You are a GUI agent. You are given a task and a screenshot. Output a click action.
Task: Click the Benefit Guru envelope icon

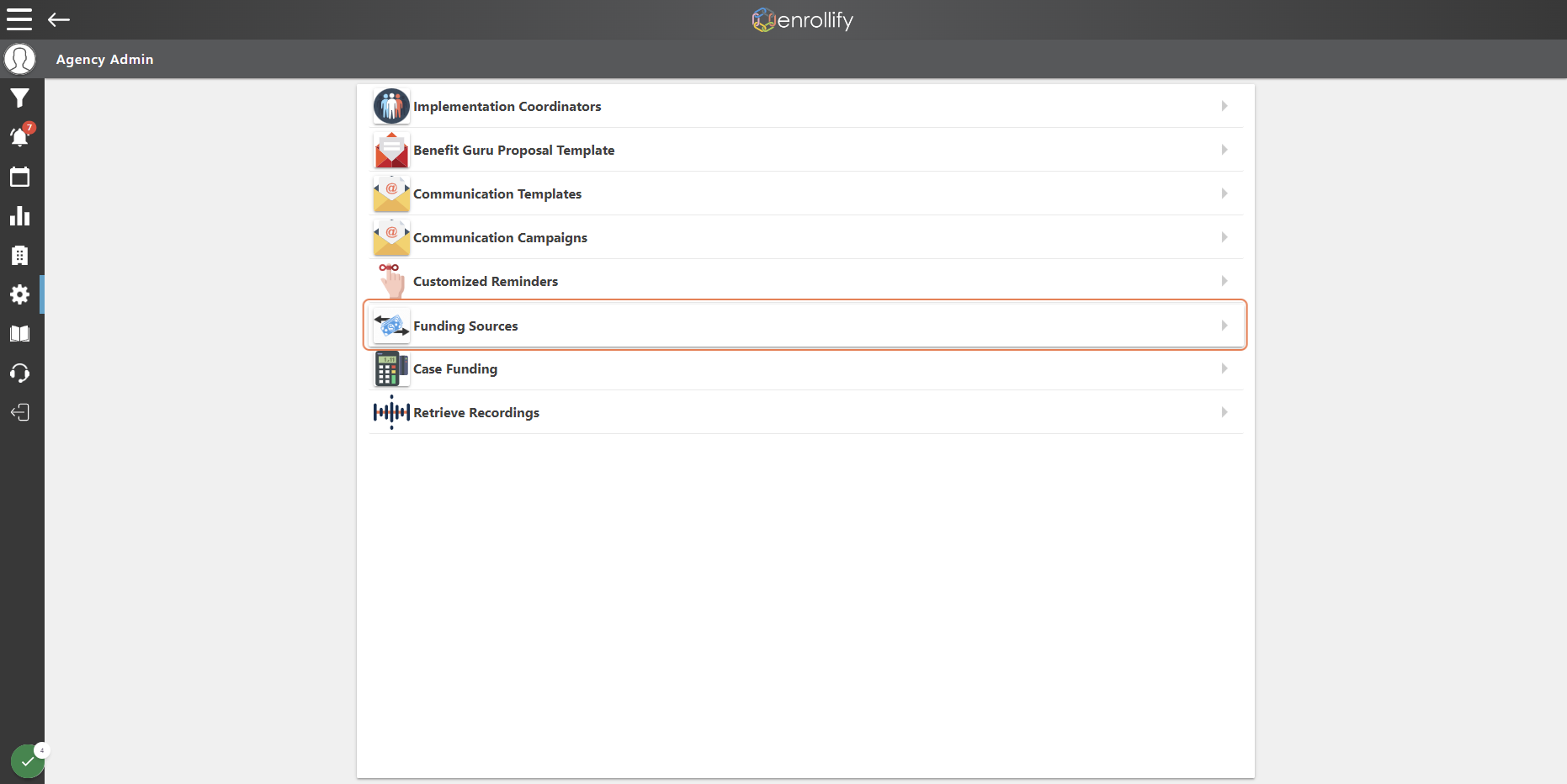point(391,150)
